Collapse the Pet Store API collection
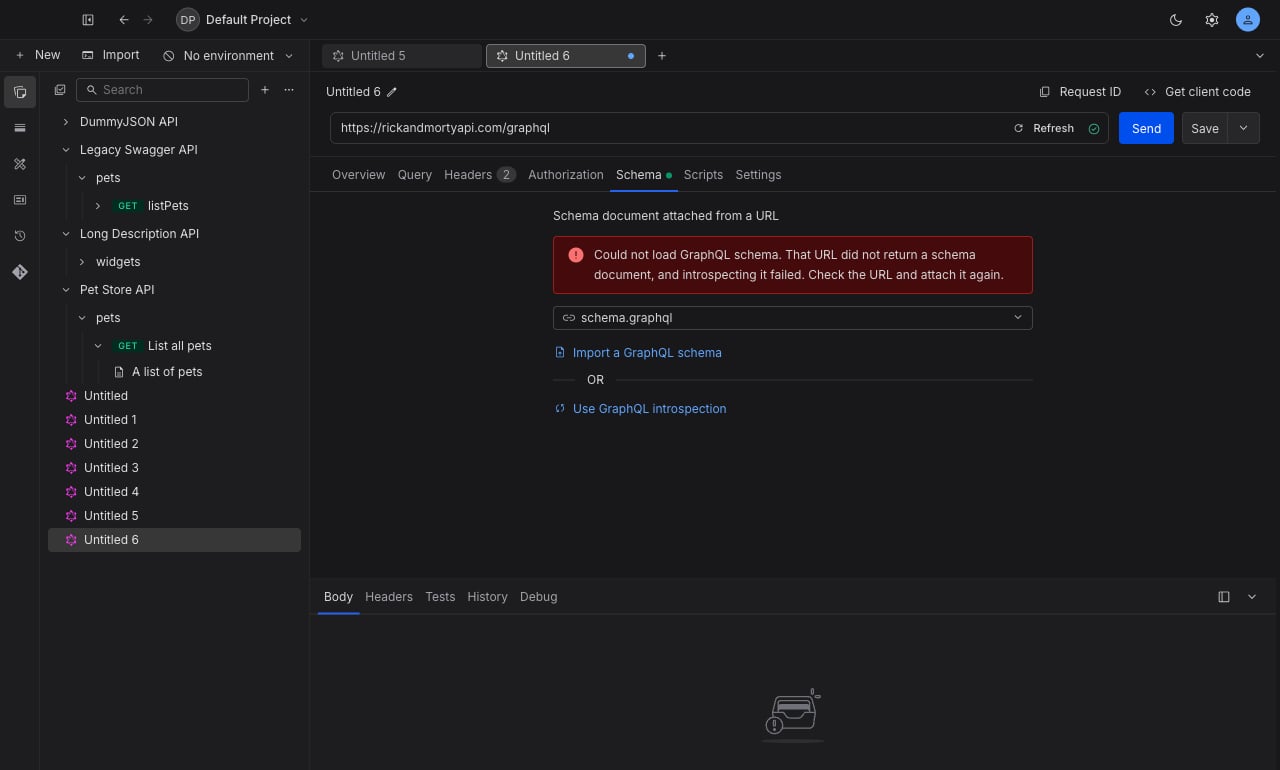 (66, 290)
